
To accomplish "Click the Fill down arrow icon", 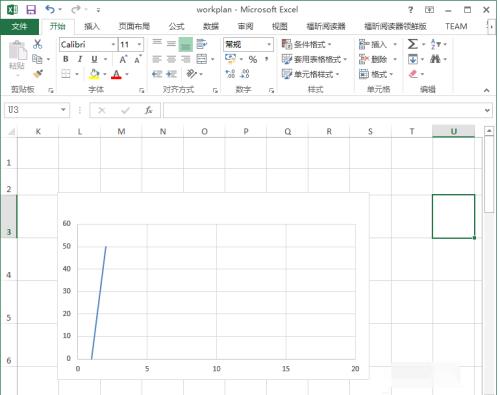I will tap(413, 59).
